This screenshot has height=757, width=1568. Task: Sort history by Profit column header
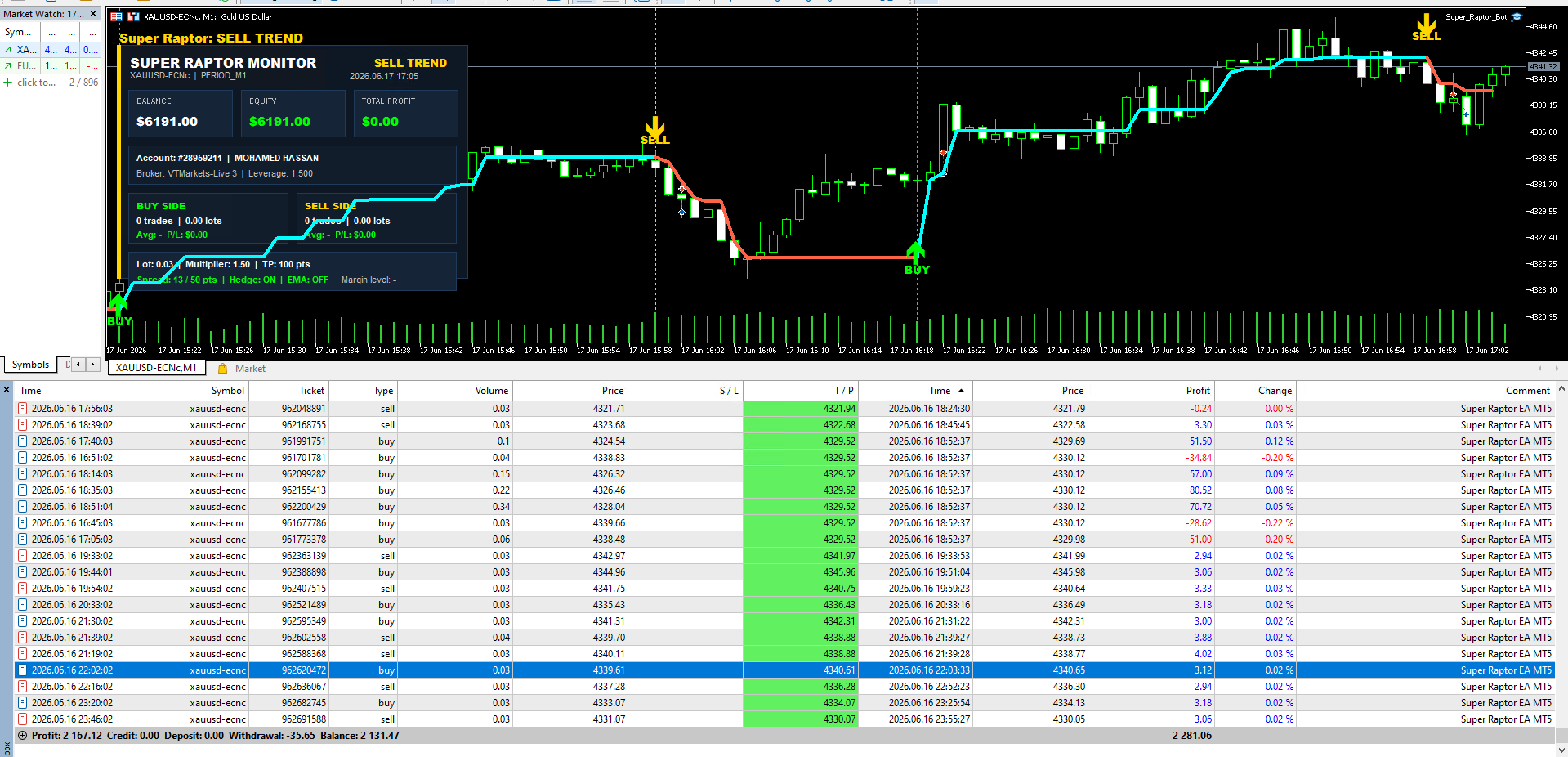click(1152, 391)
